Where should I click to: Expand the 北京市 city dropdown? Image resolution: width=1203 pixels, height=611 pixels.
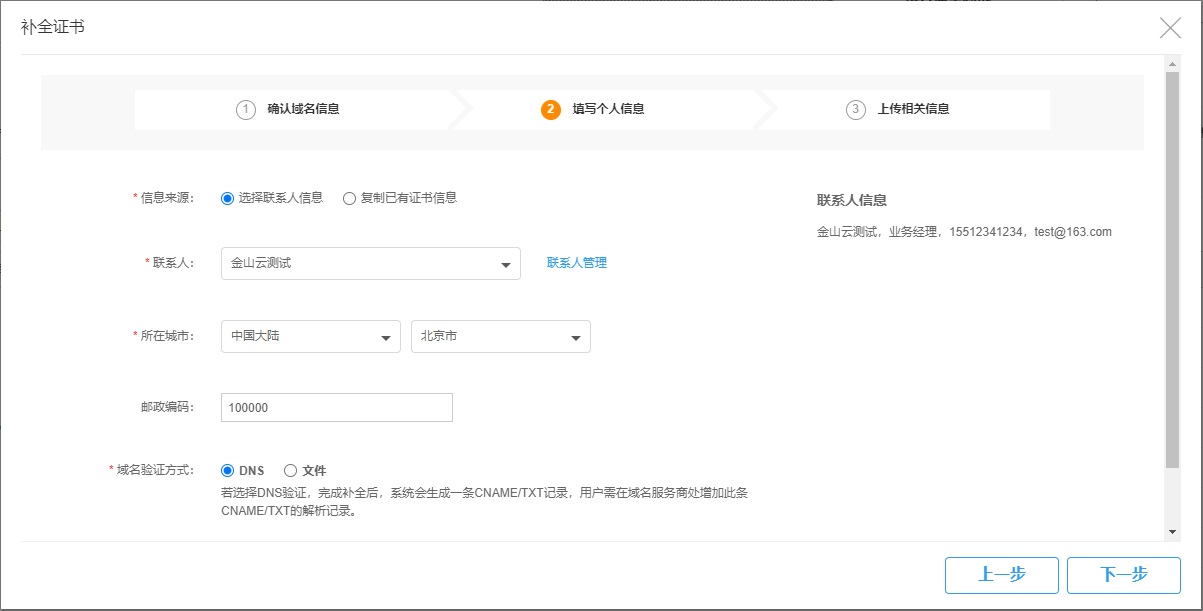tap(500, 337)
